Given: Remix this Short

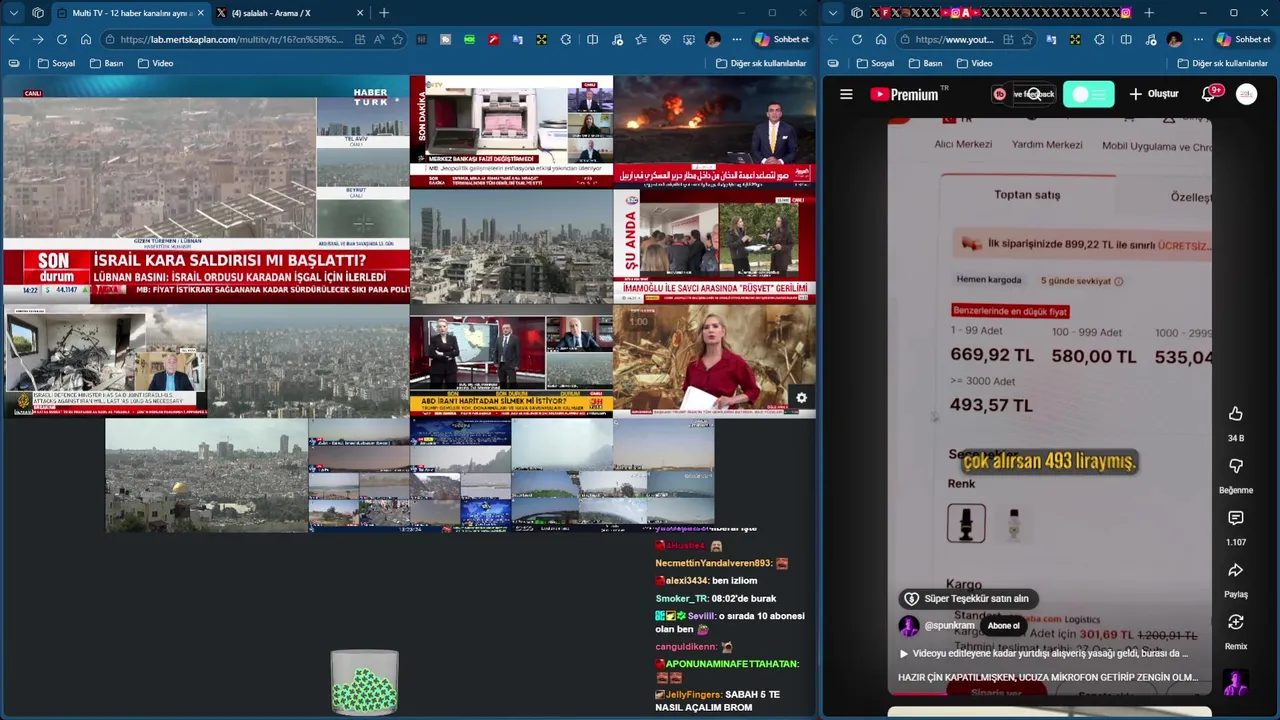Looking at the screenshot, I should tap(1236, 622).
